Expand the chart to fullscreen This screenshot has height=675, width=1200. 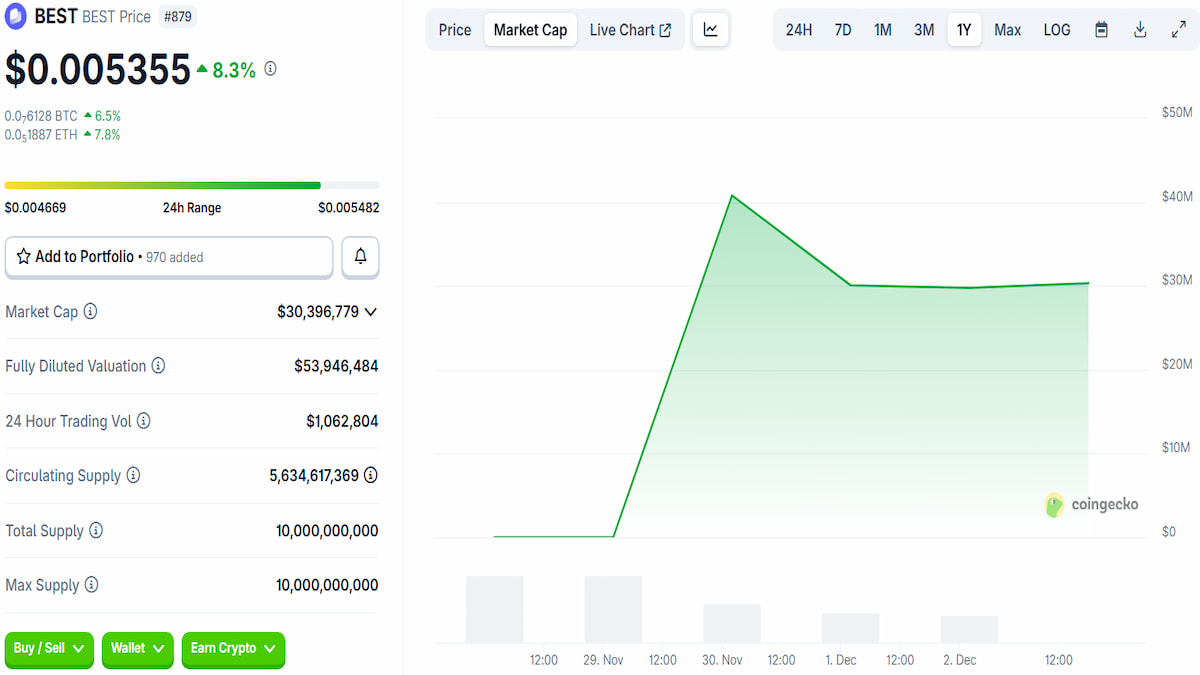point(1179,30)
